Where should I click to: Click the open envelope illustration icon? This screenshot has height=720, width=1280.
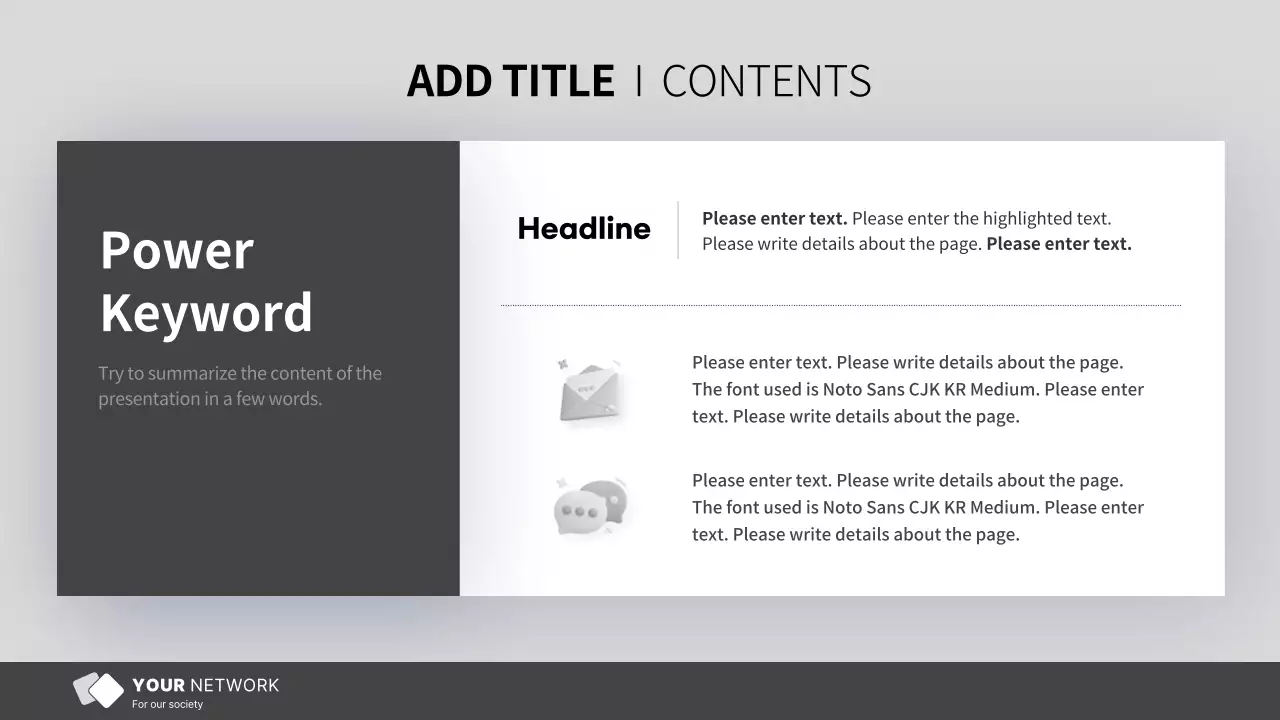click(x=590, y=392)
